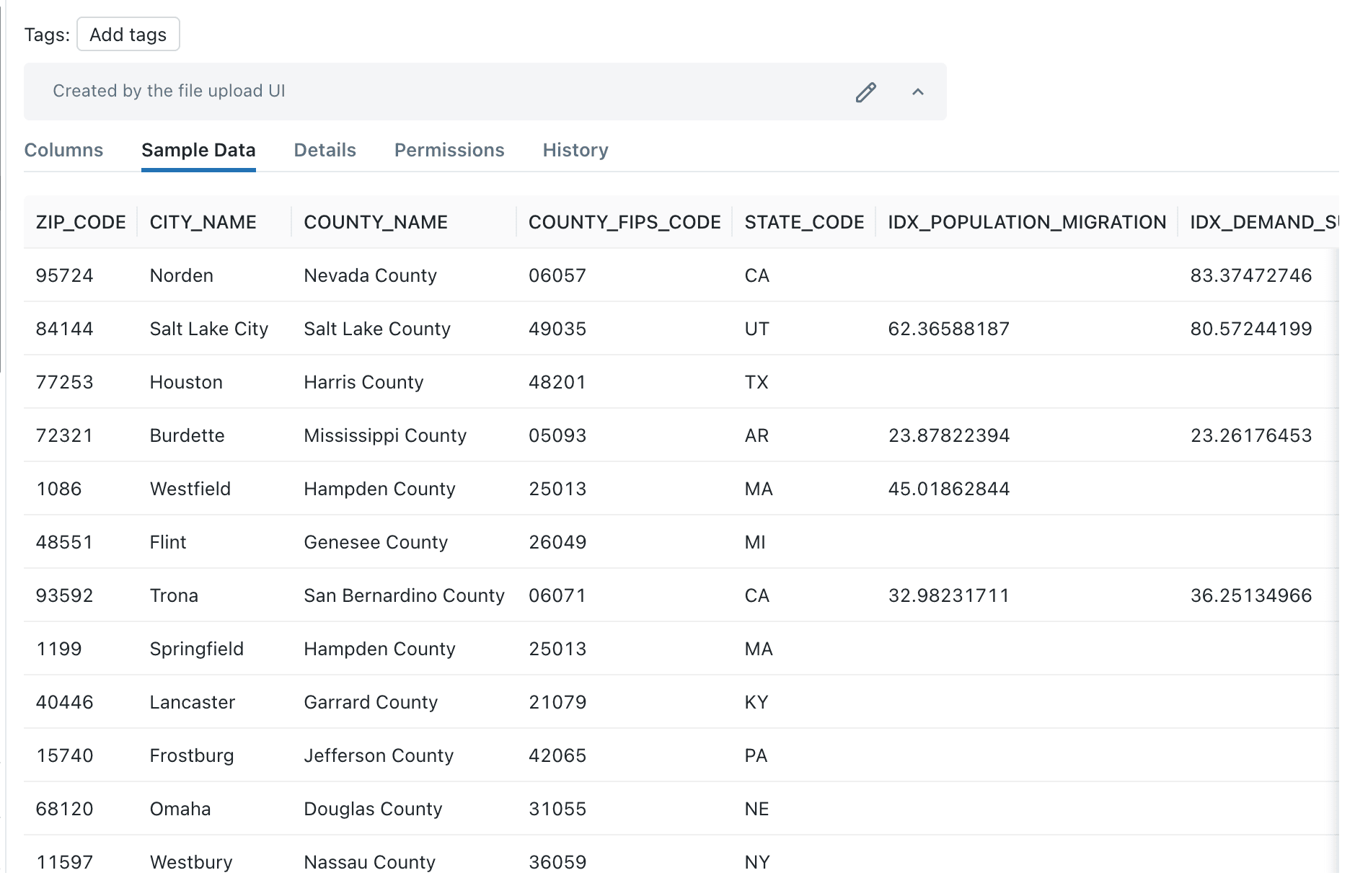Click the Mississippi County cell
This screenshot has width=1368, height=896.
[385, 435]
